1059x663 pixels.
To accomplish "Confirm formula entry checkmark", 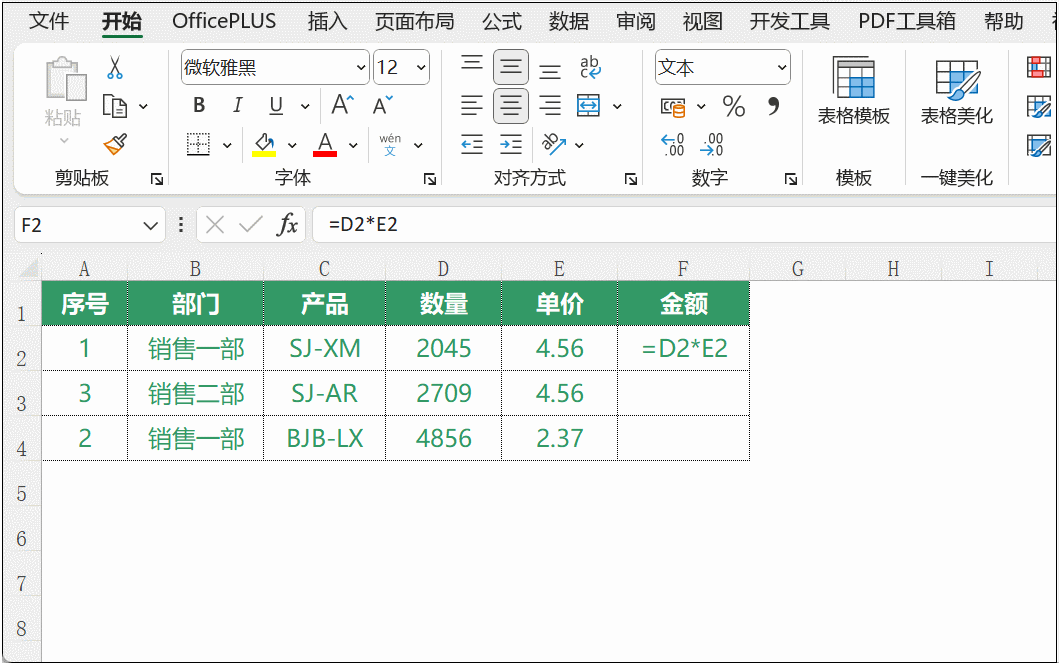I will [251, 225].
